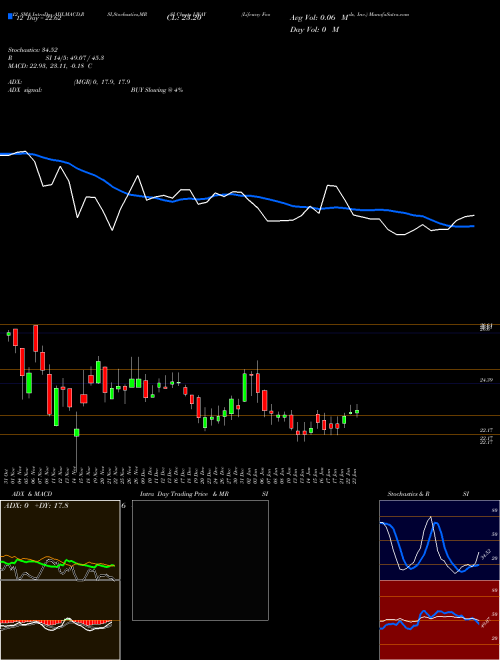Click the 'Avg Vol: 0.06 M' label
Screen dimensions: 500x660
319,18
